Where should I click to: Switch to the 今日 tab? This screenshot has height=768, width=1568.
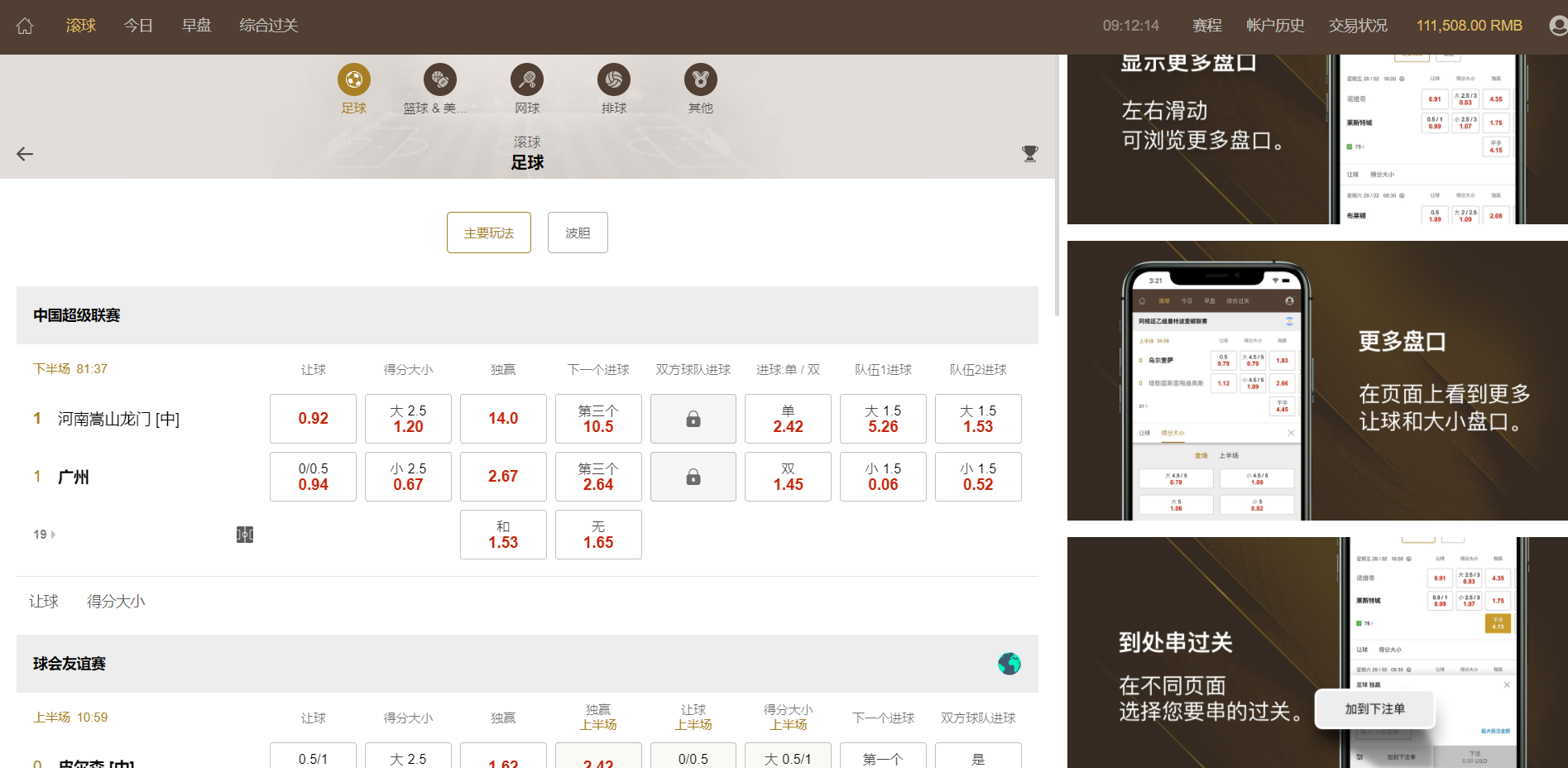tap(138, 26)
